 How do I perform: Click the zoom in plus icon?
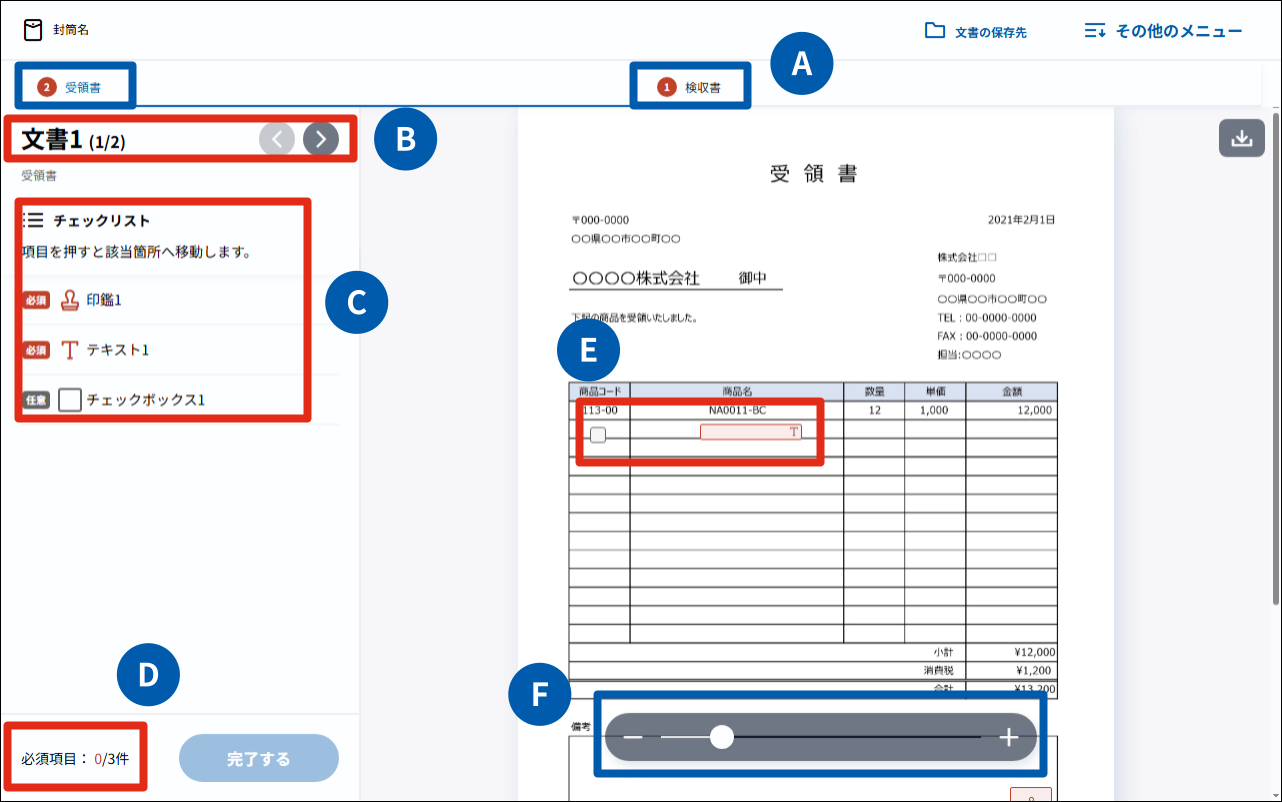[x=1008, y=738]
